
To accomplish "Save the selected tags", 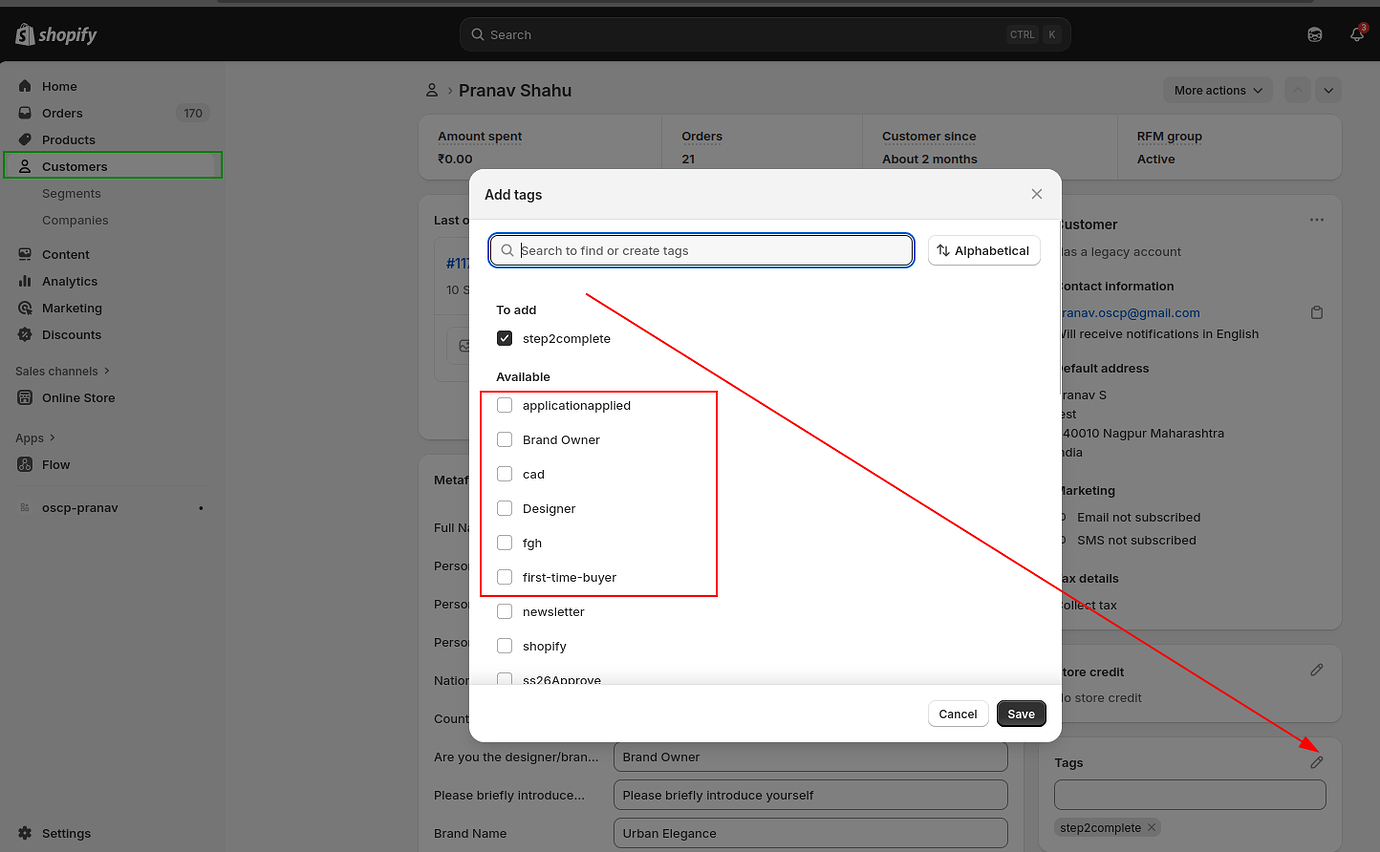I will (1021, 713).
